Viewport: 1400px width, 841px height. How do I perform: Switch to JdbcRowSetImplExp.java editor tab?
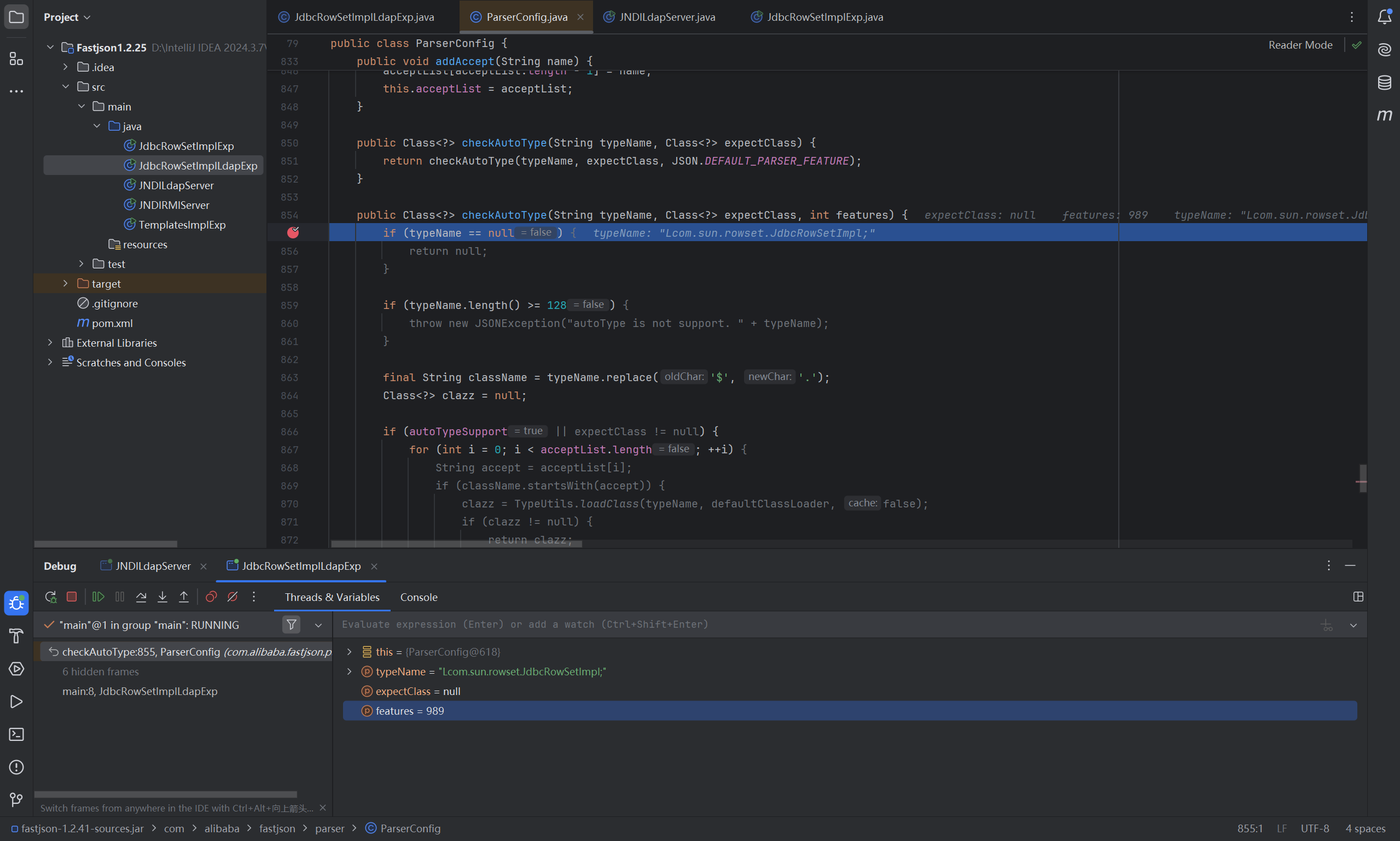point(824,17)
